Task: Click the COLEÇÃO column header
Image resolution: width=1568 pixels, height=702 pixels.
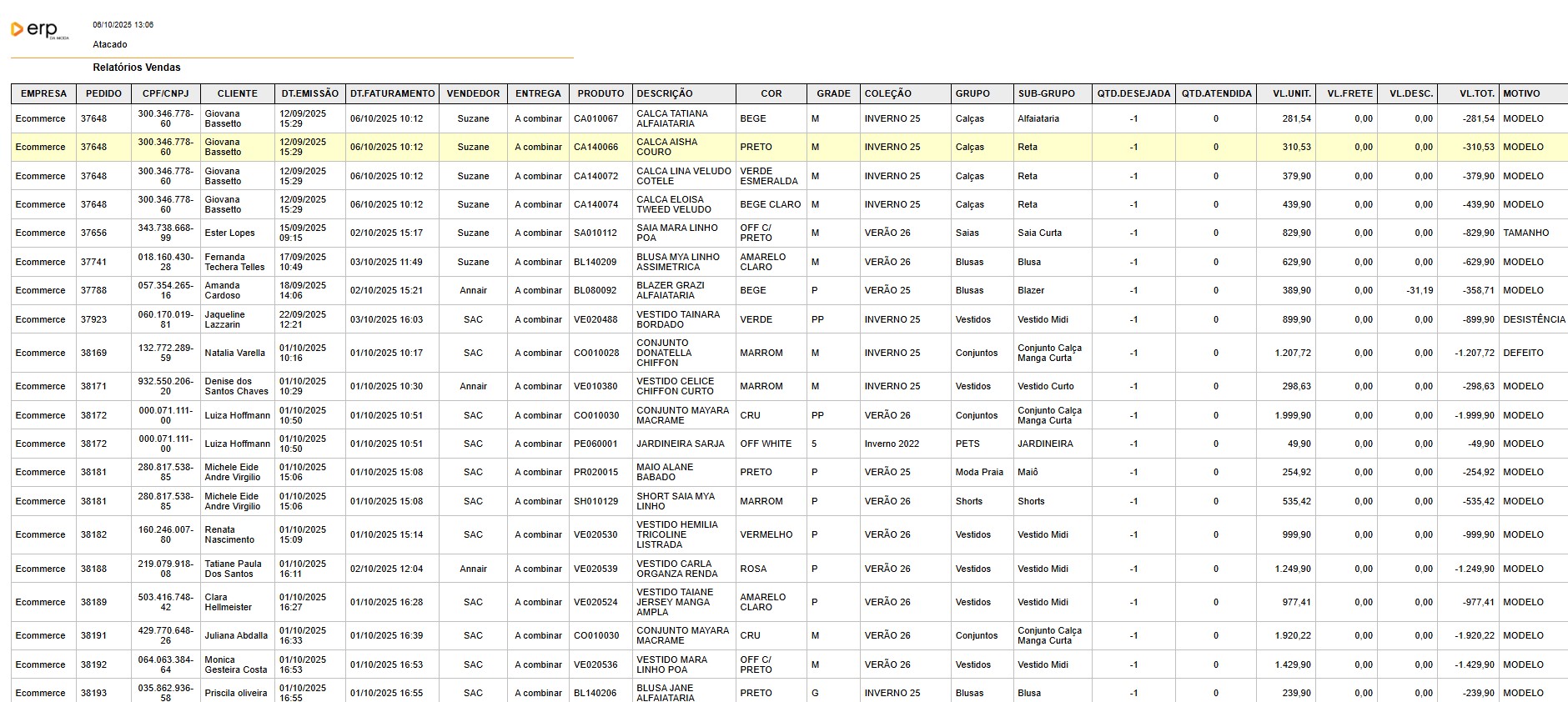Action: (x=887, y=94)
